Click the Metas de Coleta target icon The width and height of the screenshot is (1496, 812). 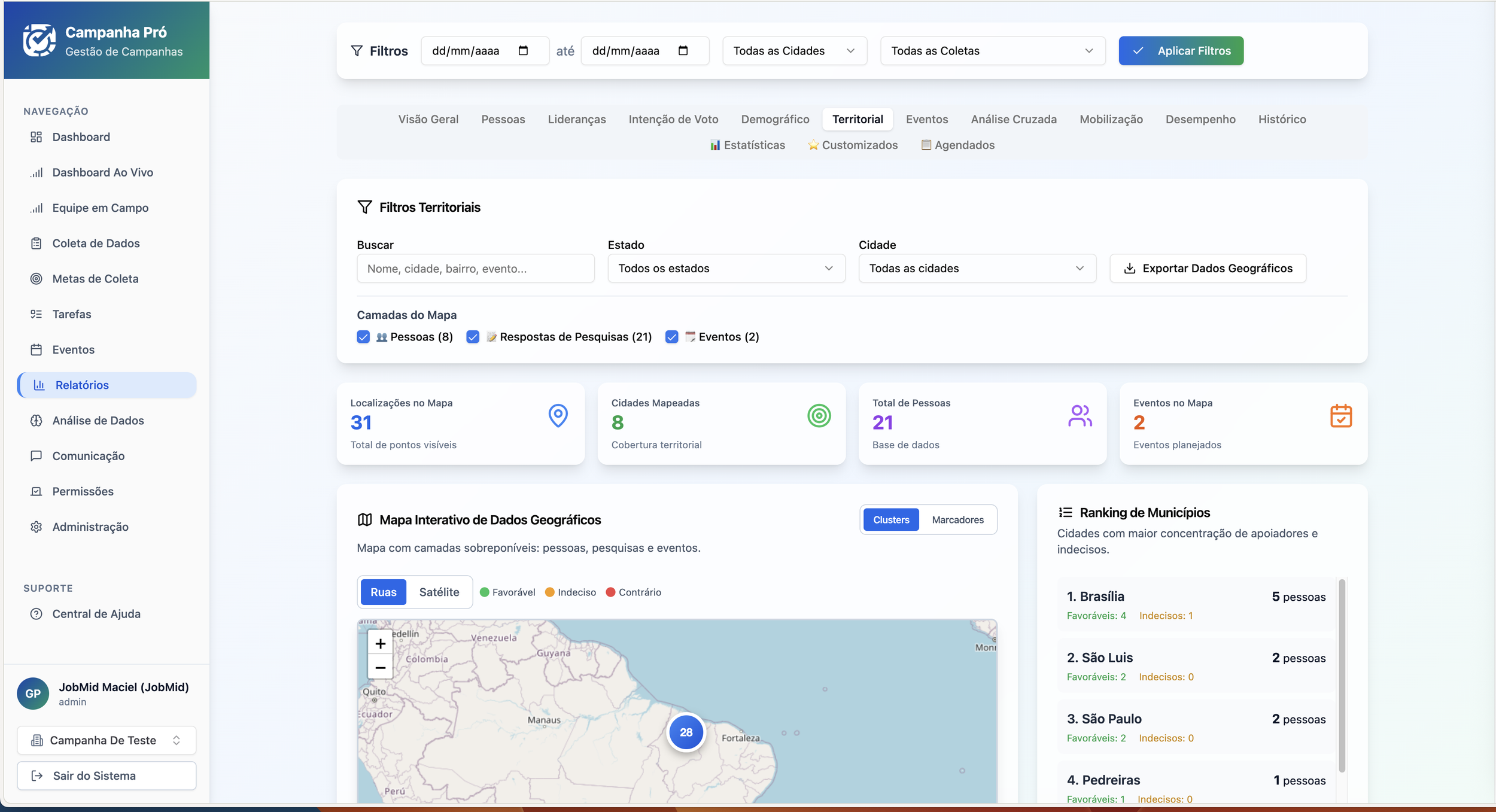[37, 279]
